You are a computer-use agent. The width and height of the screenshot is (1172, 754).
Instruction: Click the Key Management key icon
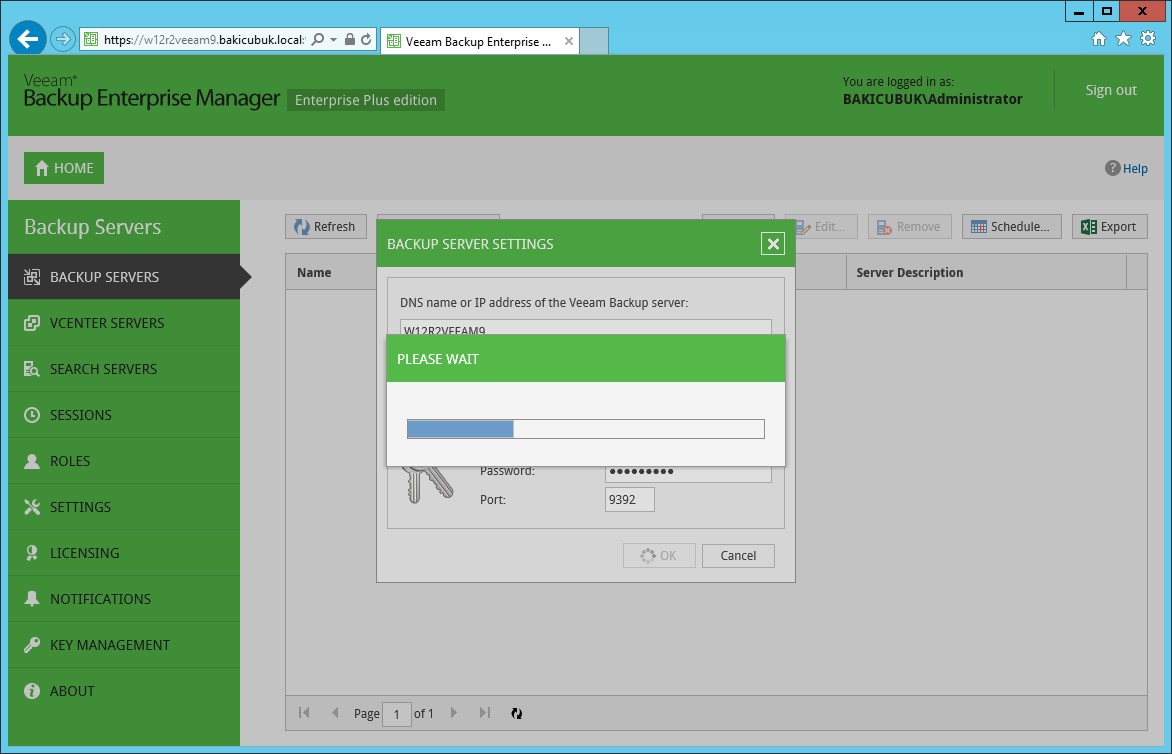pos(31,645)
